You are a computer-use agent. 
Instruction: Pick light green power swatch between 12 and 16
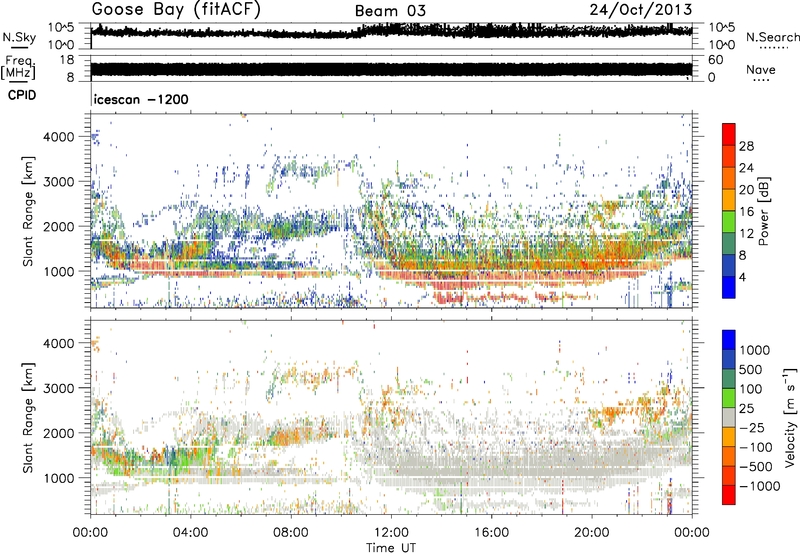pos(729,222)
